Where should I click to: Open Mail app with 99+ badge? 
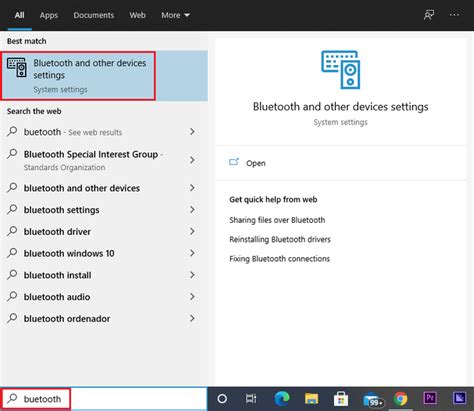373,400
